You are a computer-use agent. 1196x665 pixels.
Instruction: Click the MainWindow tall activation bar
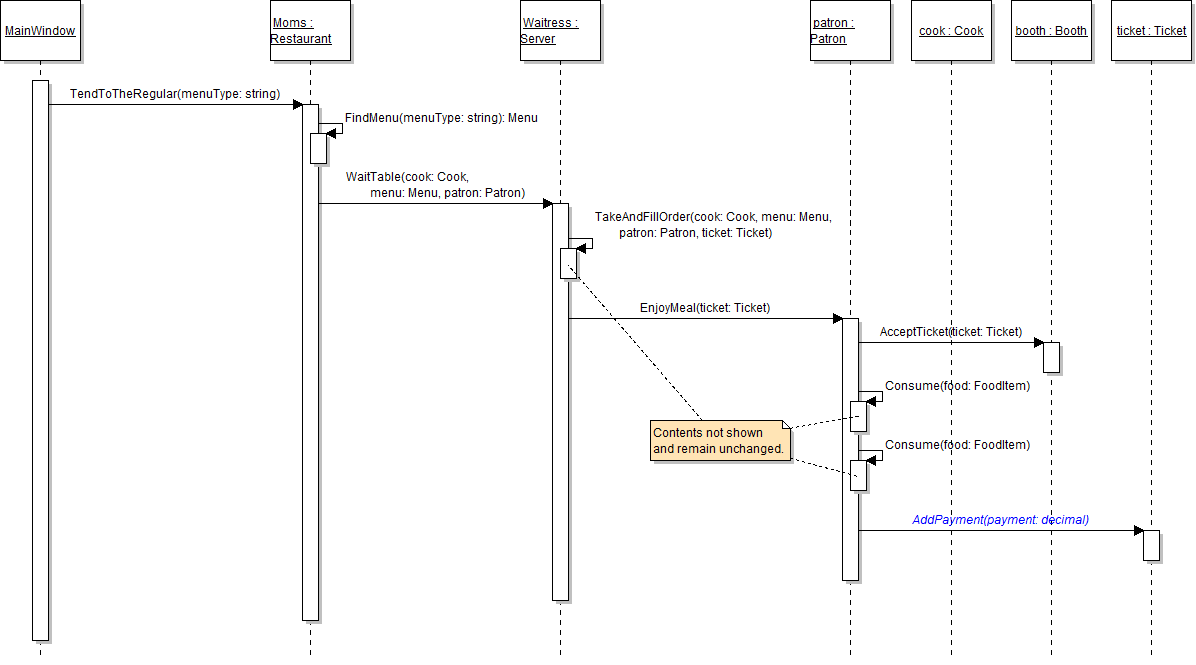click(x=40, y=360)
